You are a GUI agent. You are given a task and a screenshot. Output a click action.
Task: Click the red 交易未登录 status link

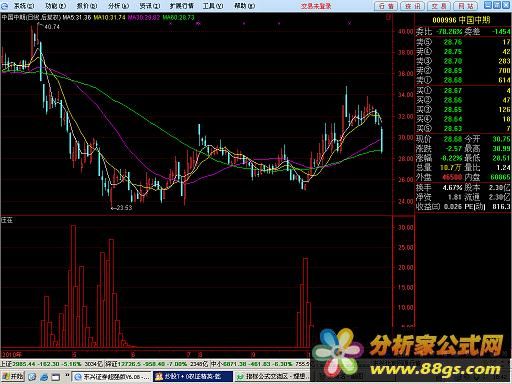click(316, 6)
